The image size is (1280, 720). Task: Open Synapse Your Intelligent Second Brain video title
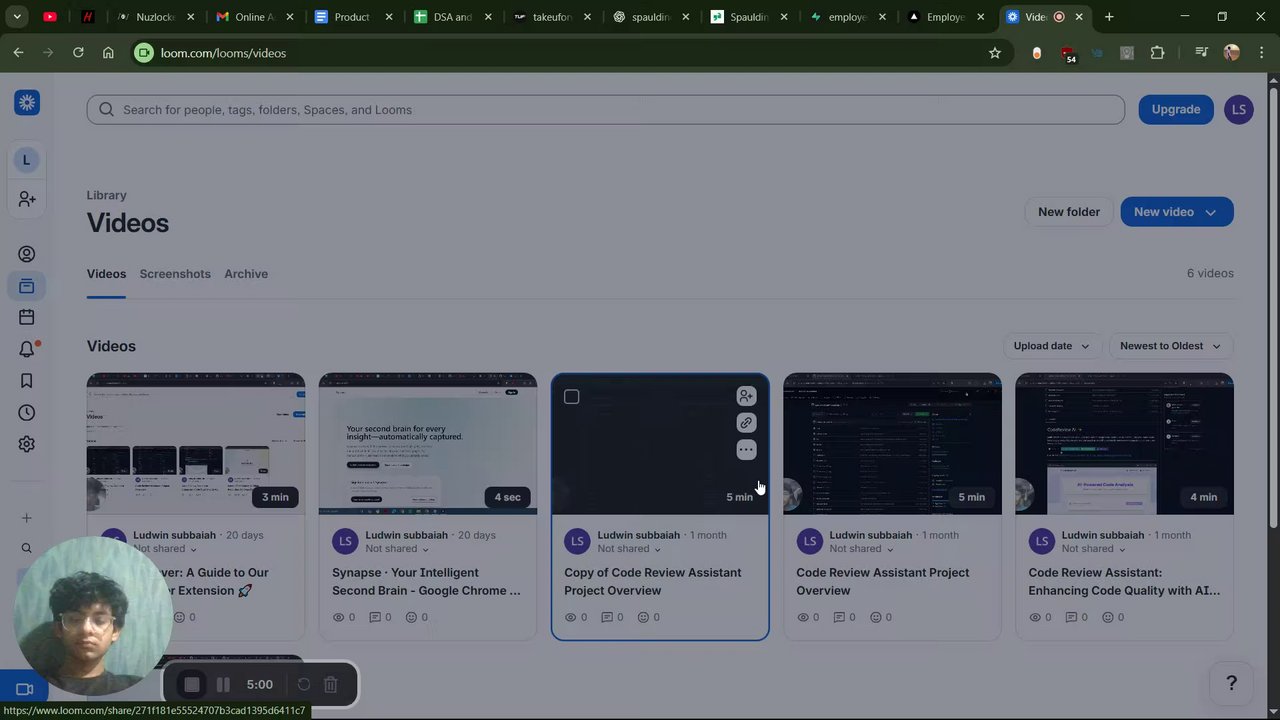pos(426,582)
